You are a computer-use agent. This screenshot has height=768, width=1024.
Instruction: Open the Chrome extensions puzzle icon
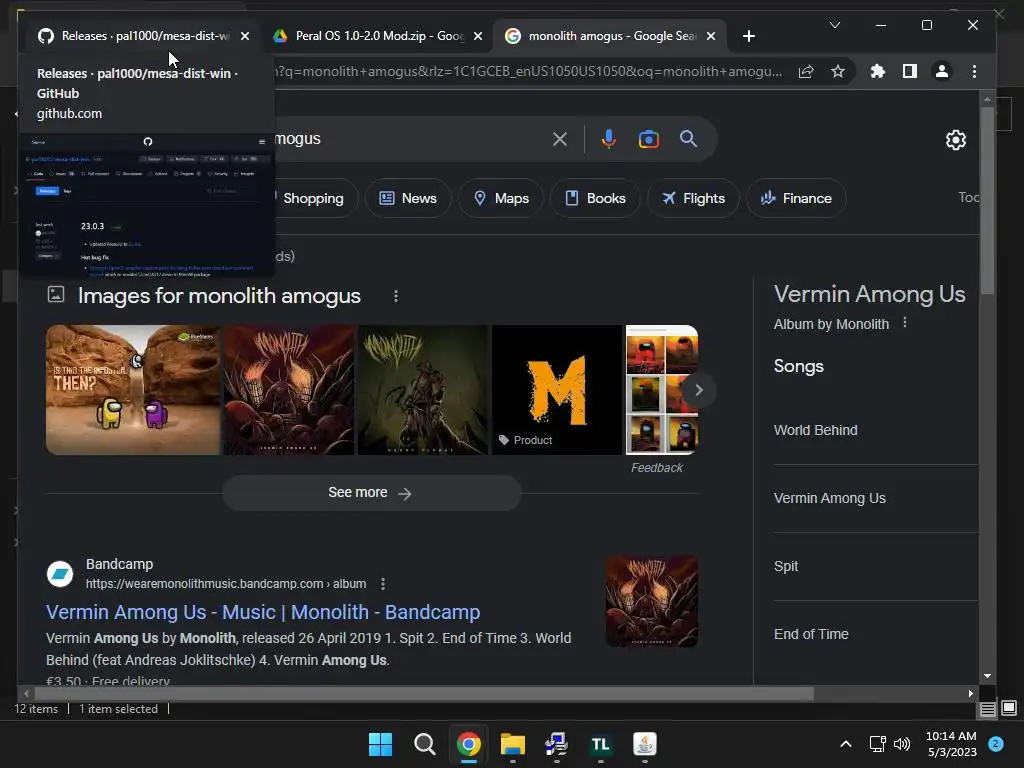(878, 71)
